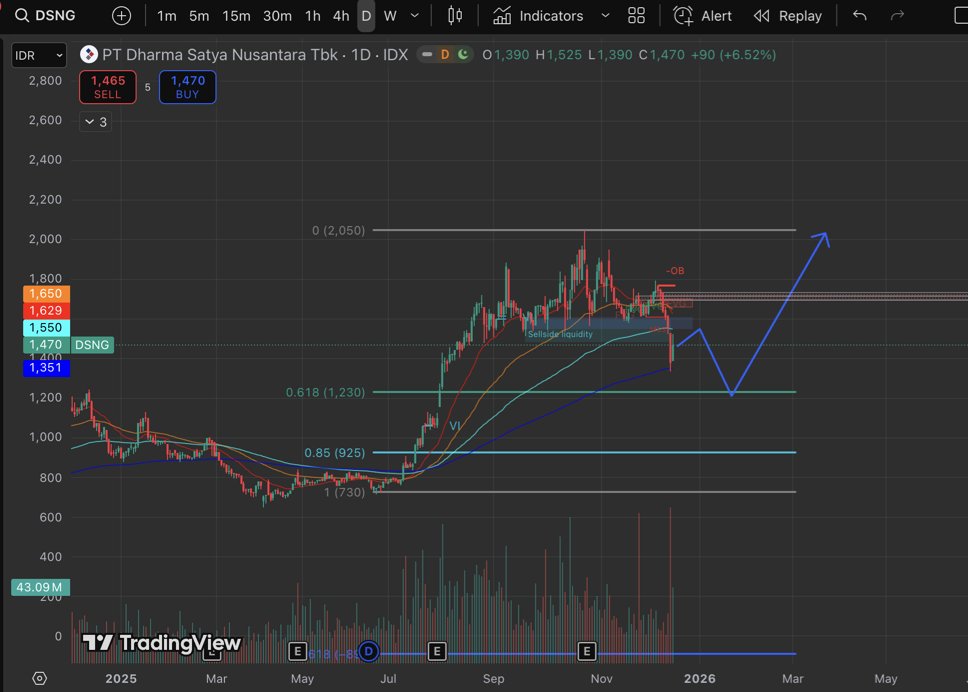This screenshot has height=692, width=969.
Task: Select the 15m timeframe
Action: (236, 15)
